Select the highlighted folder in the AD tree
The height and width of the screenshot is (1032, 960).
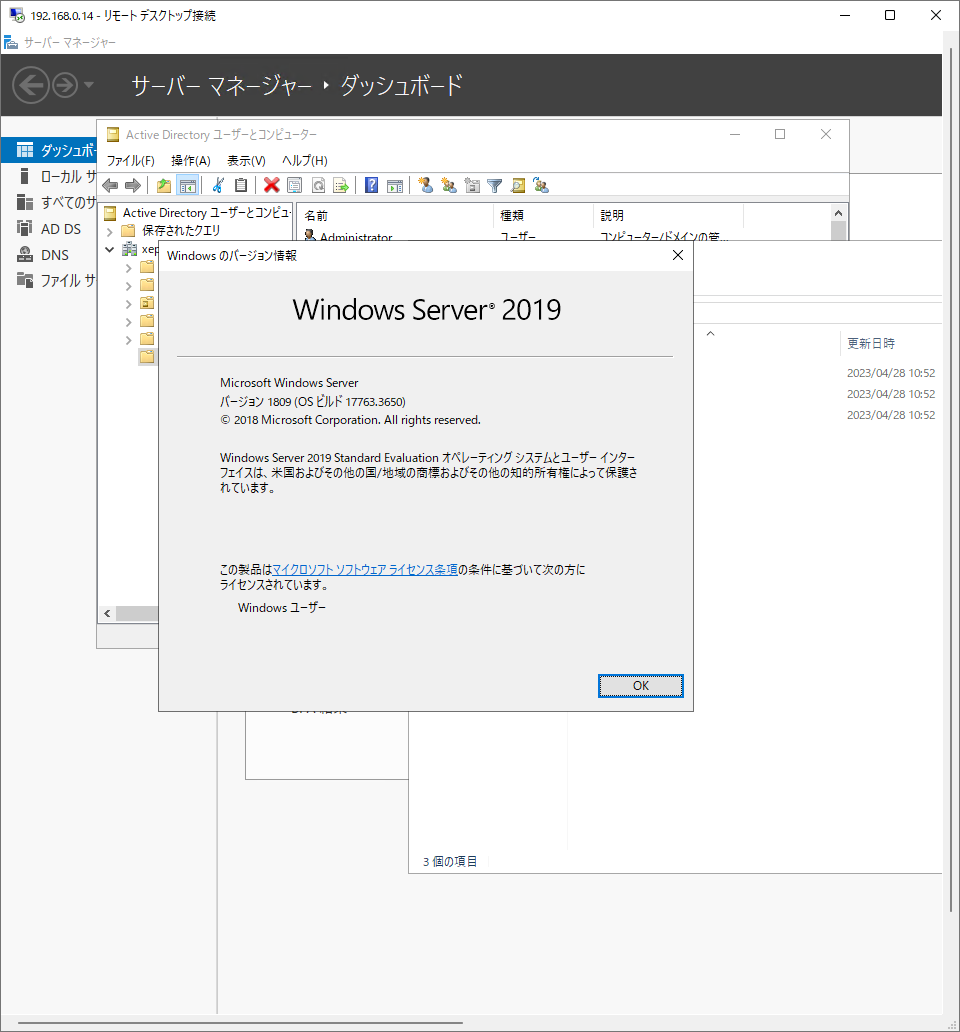click(x=147, y=357)
